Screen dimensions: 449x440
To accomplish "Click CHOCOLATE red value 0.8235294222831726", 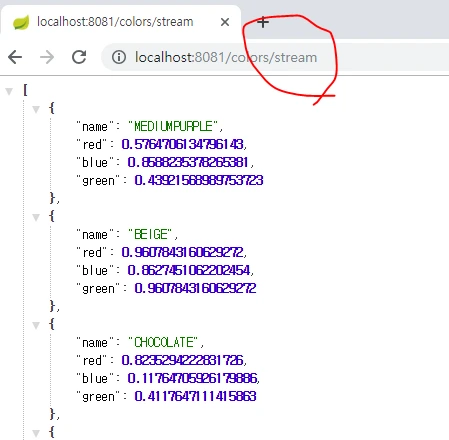I will point(182,360).
